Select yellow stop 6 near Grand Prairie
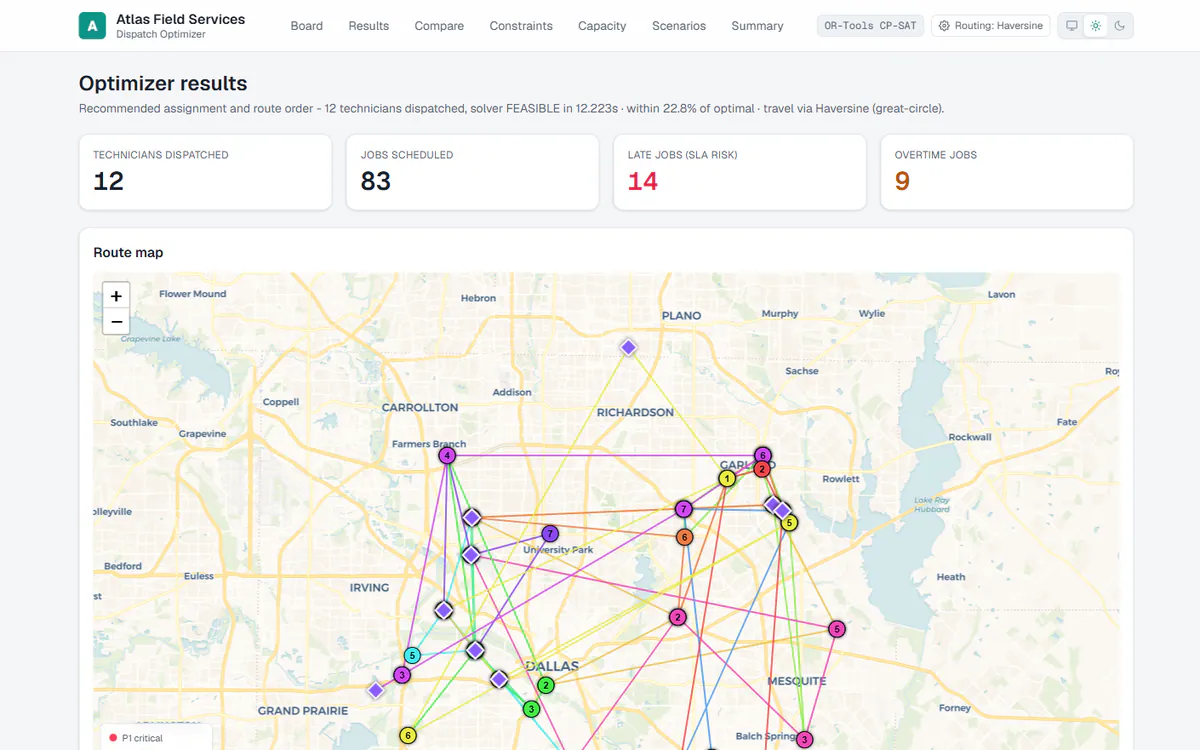This screenshot has height=750, width=1200. click(408, 735)
